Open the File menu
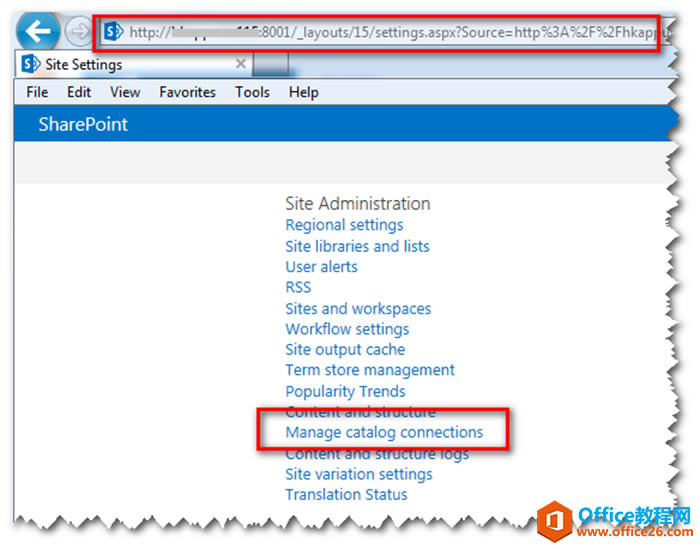This screenshot has width=700, height=549. (x=37, y=92)
